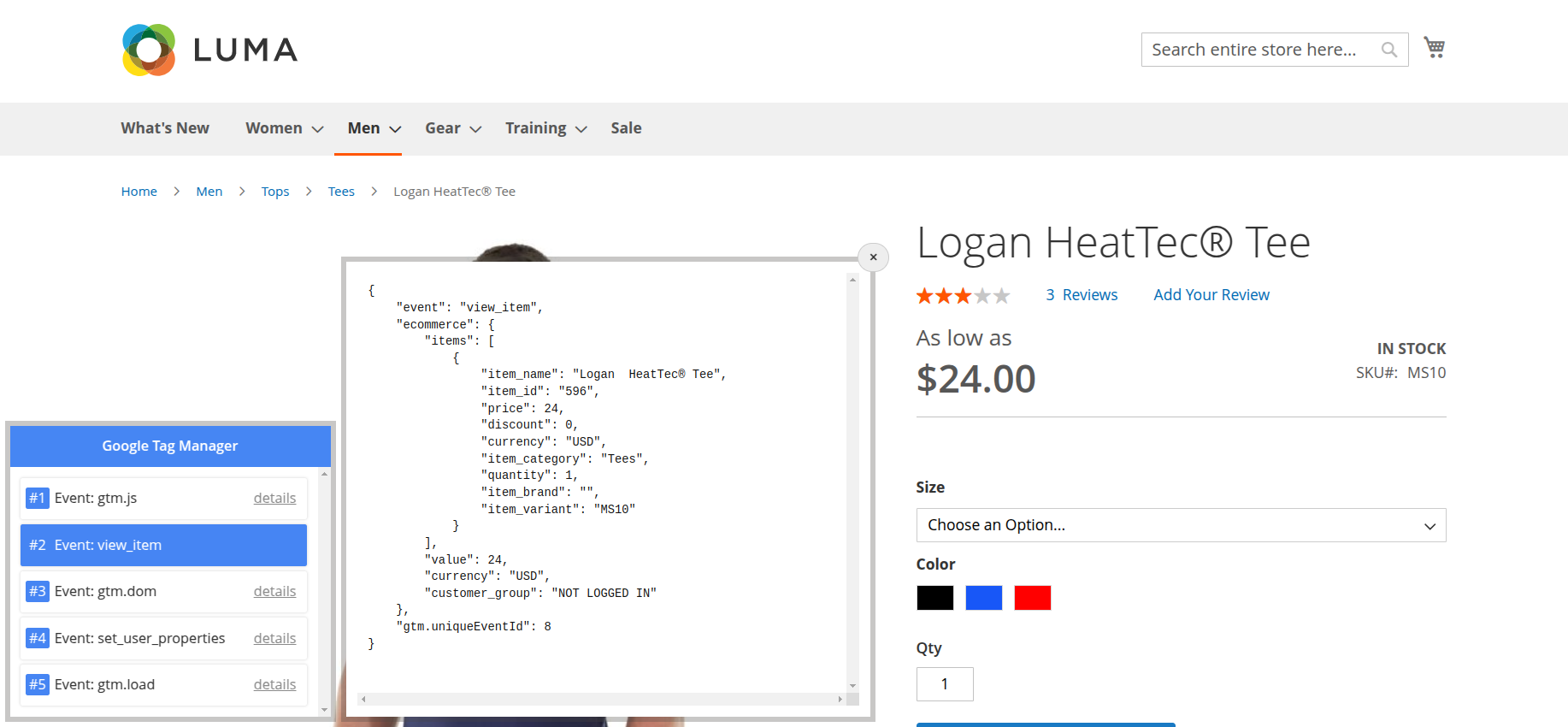Image resolution: width=1568 pixels, height=727 pixels.
Task: Open the shopping cart icon
Action: point(1434,48)
